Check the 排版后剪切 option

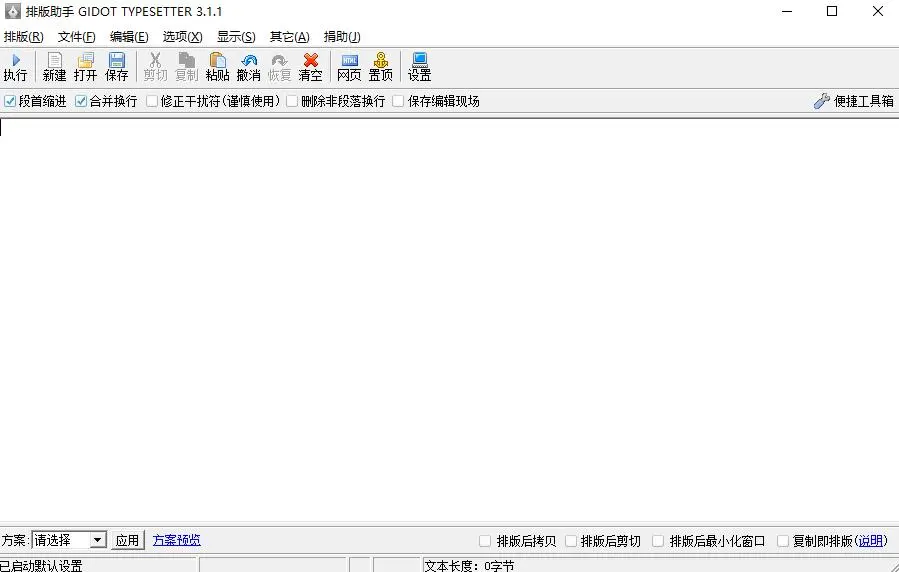click(571, 541)
